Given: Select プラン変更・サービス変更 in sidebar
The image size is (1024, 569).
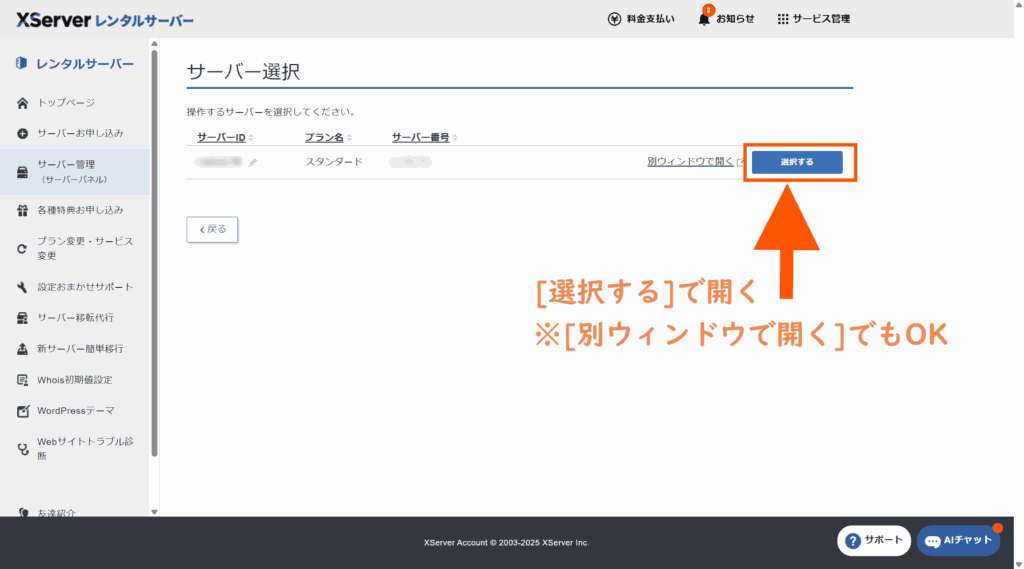Looking at the screenshot, I should point(84,248).
